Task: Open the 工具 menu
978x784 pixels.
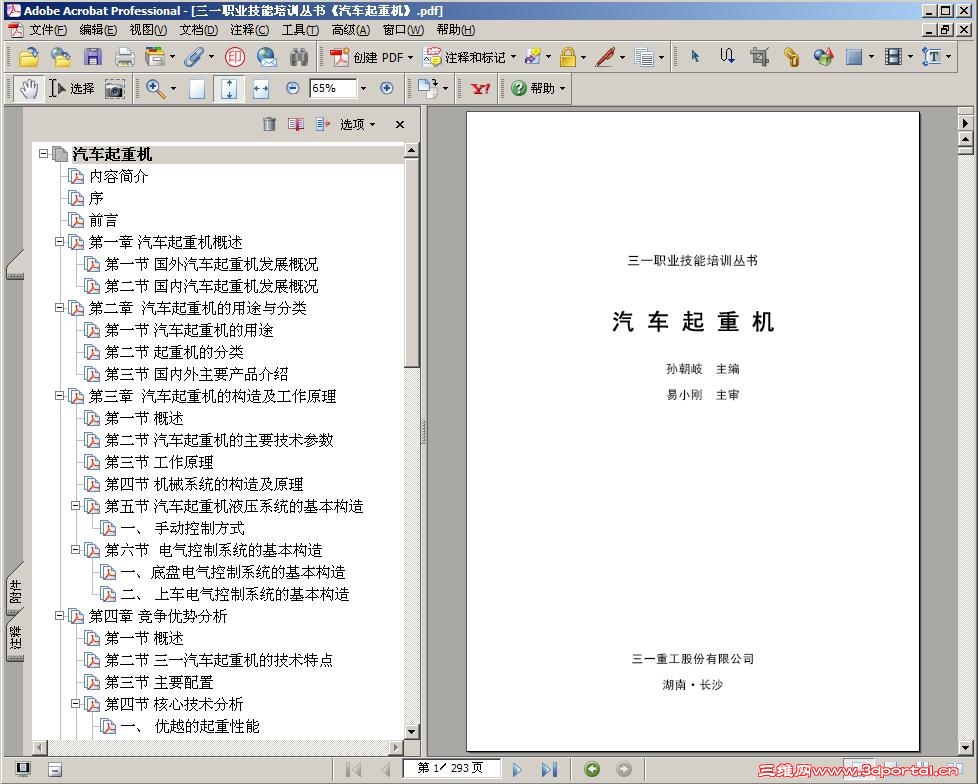Action: [300, 30]
